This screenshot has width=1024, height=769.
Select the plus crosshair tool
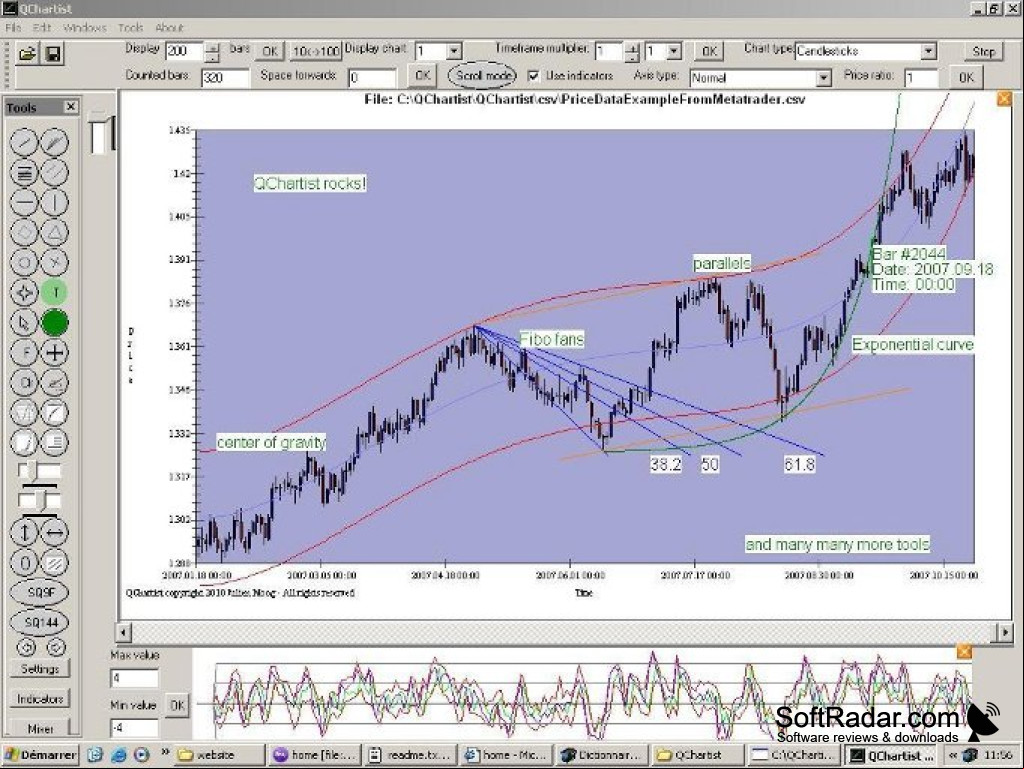[x=55, y=353]
